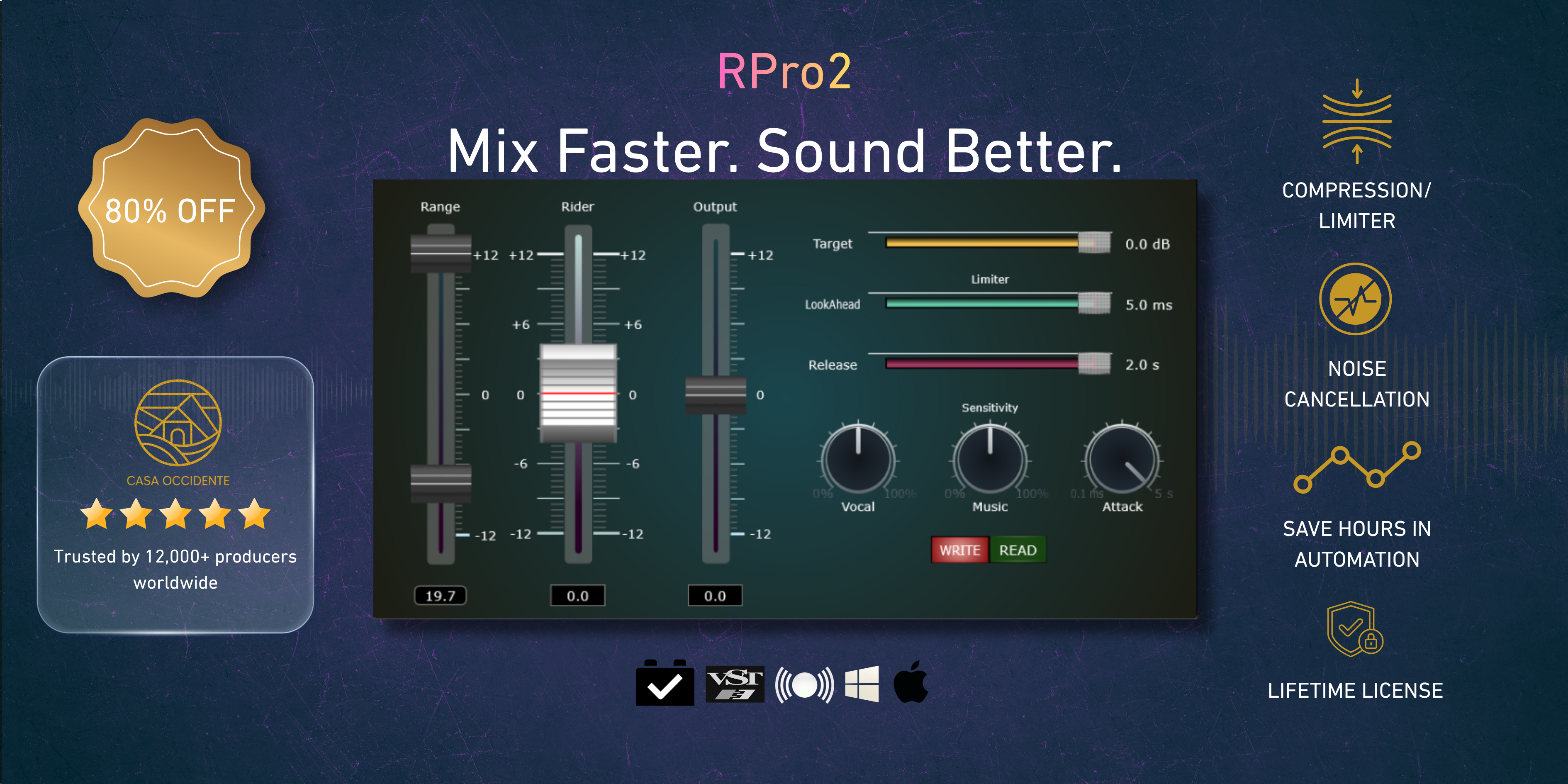Click the Release slider label
The image size is (1568, 784).
[832, 365]
